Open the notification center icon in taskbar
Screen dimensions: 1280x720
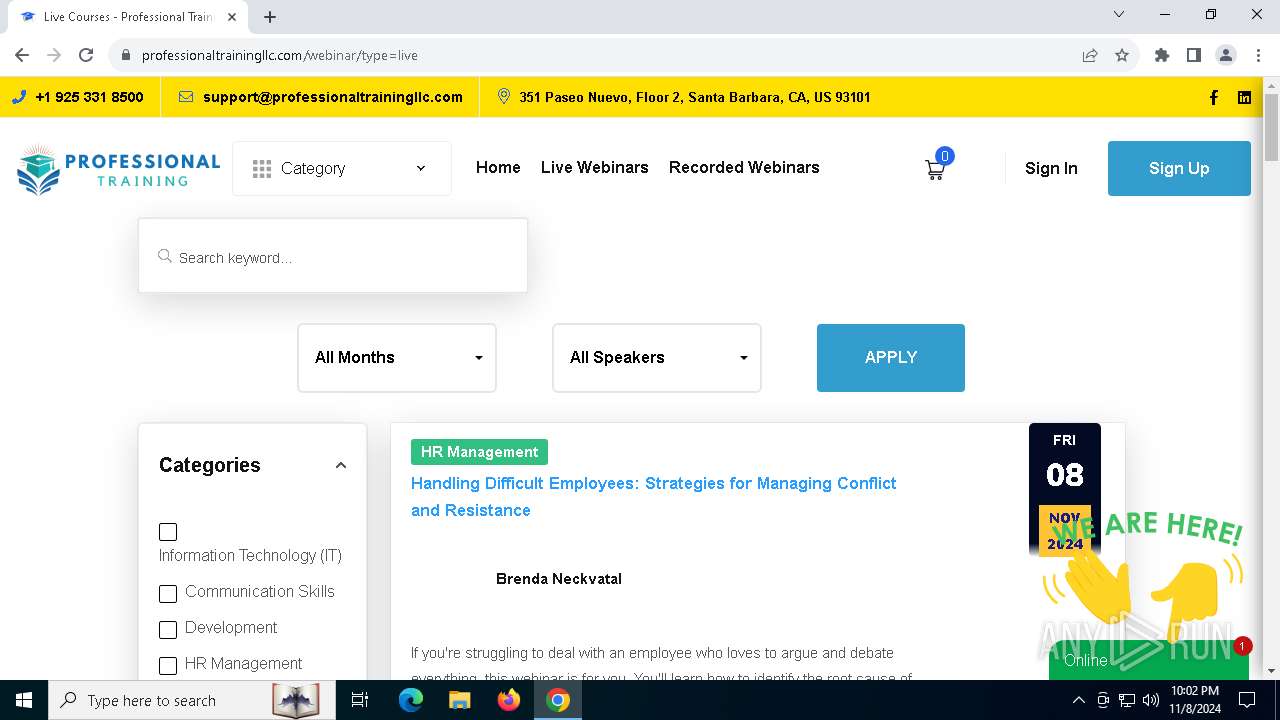[x=1247, y=700]
